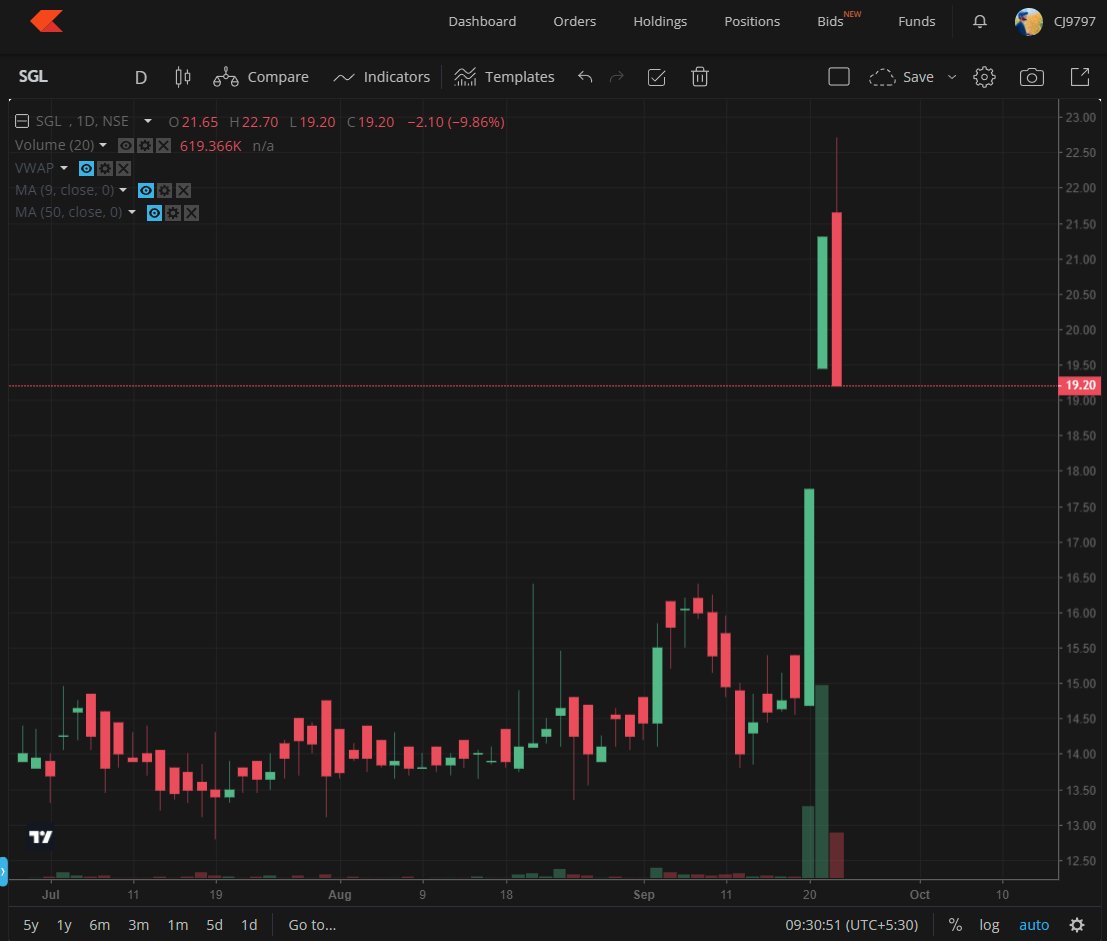Take a chart snapshot with camera icon
Image resolution: width=1107 pixels, height=941 pixels.
pyautogui.click(x=1031, y=76)
